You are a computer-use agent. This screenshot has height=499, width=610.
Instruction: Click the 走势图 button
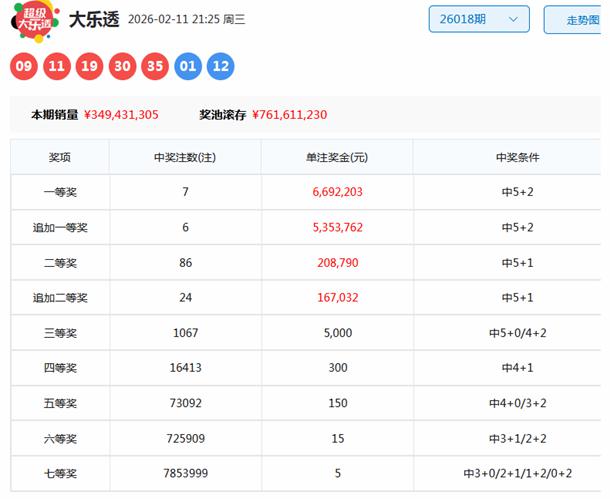tap(580, 19)
